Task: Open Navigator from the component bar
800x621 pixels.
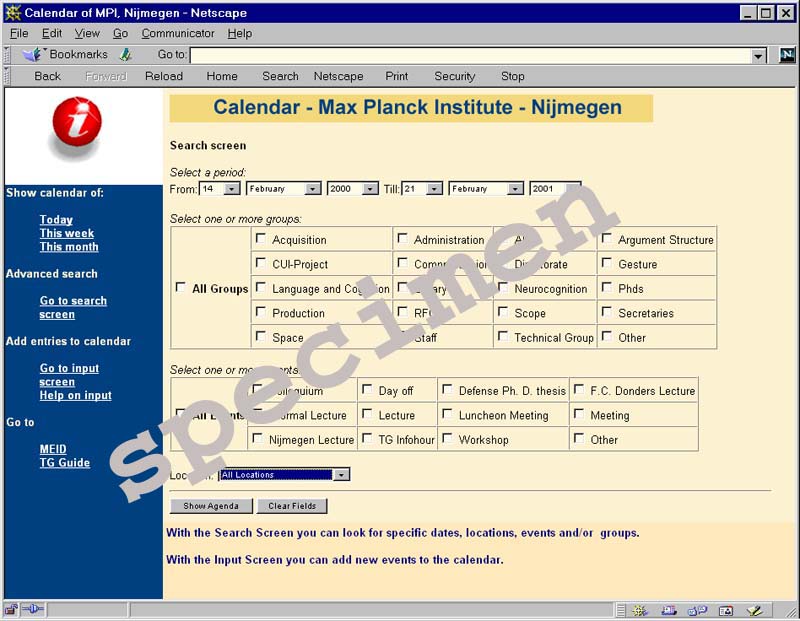Action: click(639, 610)
